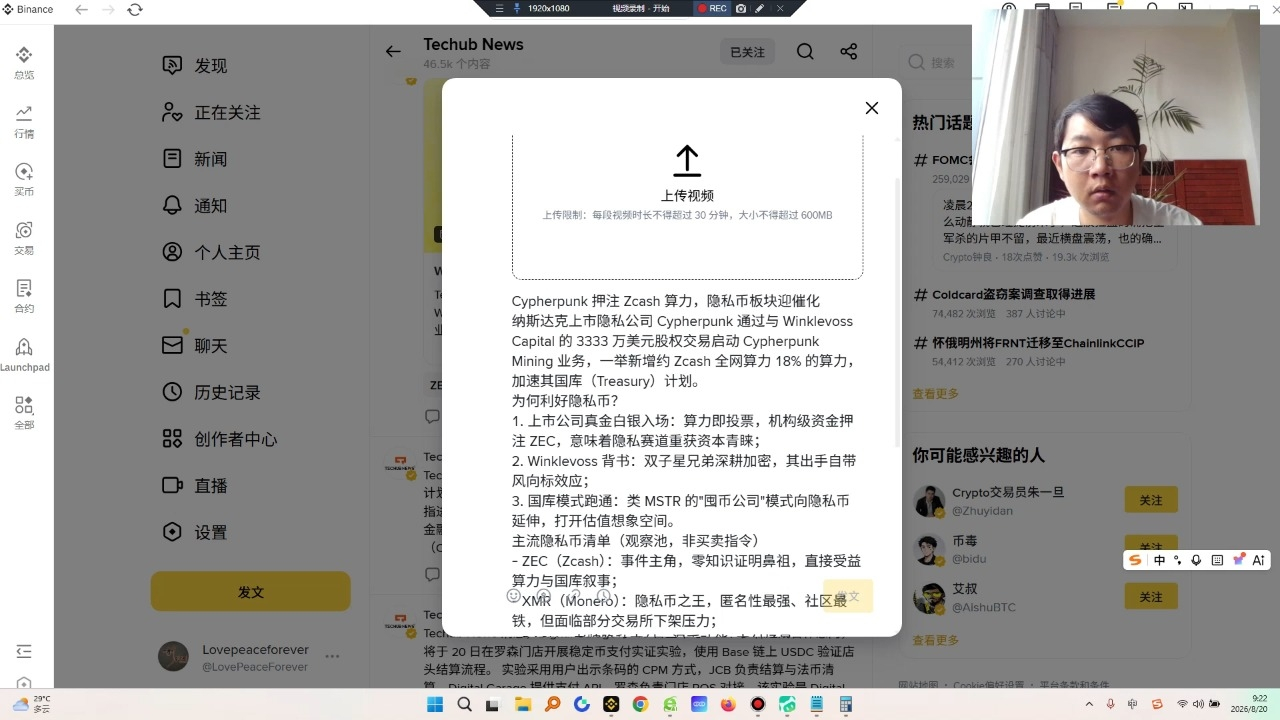The width and height of the screenshot is (1280, 720).
Task: Click the Lovepeaceforever profile avatar
Action: coord(173,657)
